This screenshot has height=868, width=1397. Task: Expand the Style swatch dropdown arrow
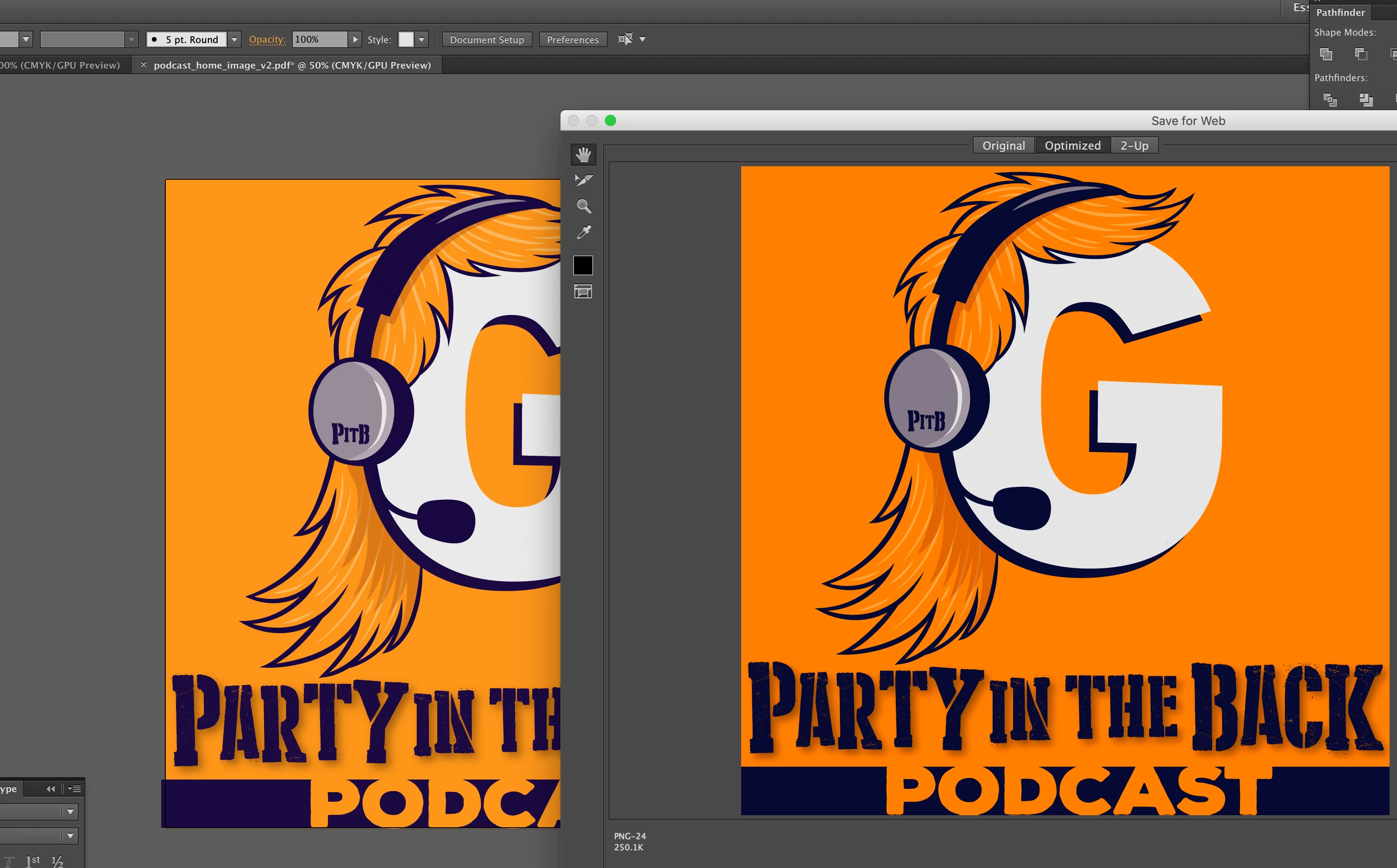pos(422,40)
